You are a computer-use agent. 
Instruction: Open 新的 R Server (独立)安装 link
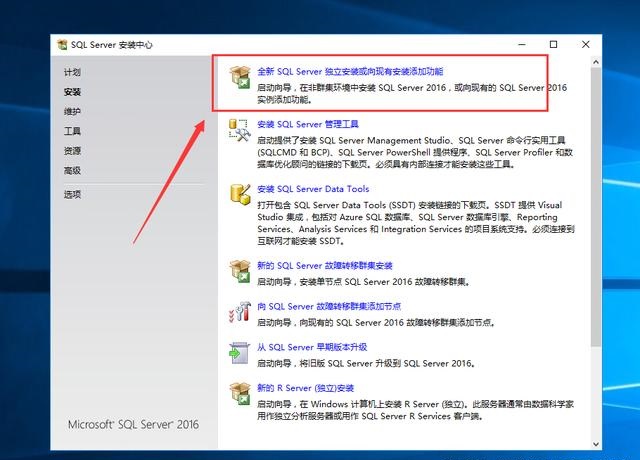[x=306, y=388]
